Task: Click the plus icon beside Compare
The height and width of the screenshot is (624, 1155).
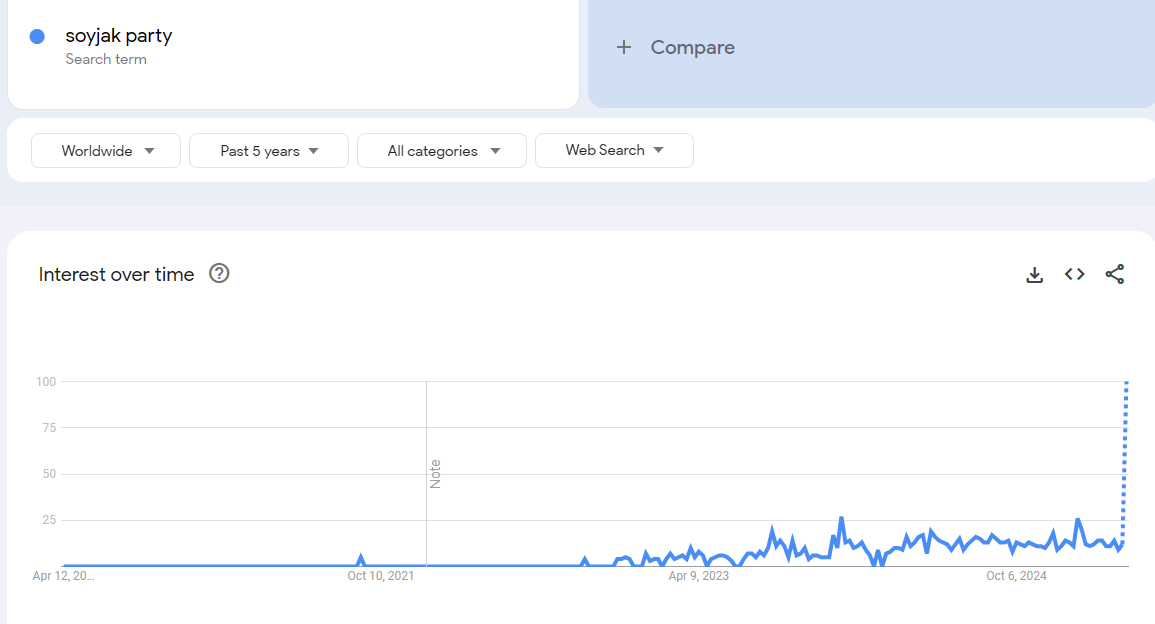Action: (624, 47)
